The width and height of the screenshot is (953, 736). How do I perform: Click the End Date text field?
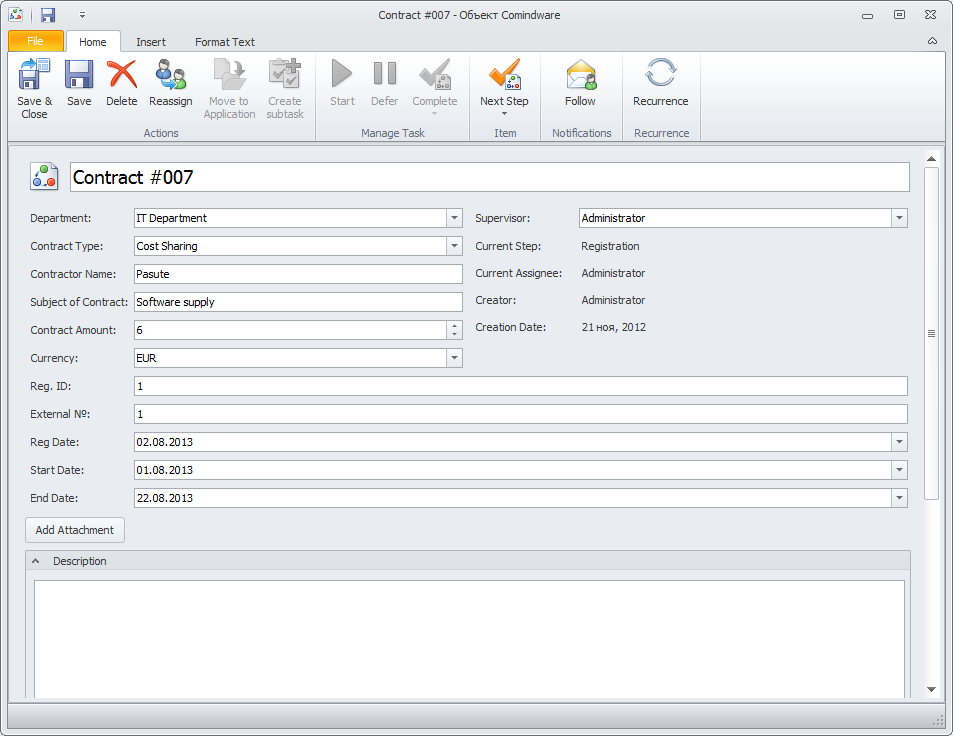512,498
